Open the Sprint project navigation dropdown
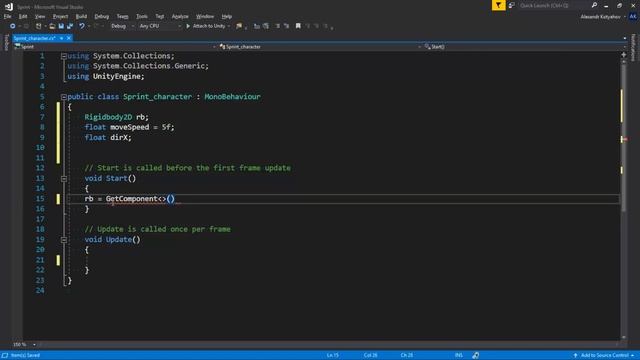640x360 pixels. click(115, 47)
